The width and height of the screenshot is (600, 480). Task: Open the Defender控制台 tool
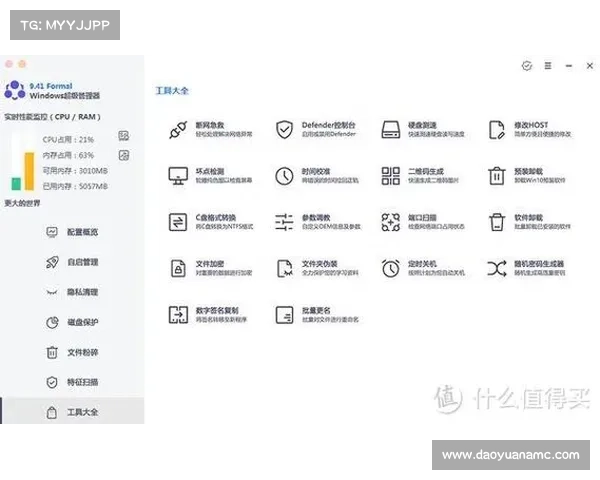tap(316, 129)
